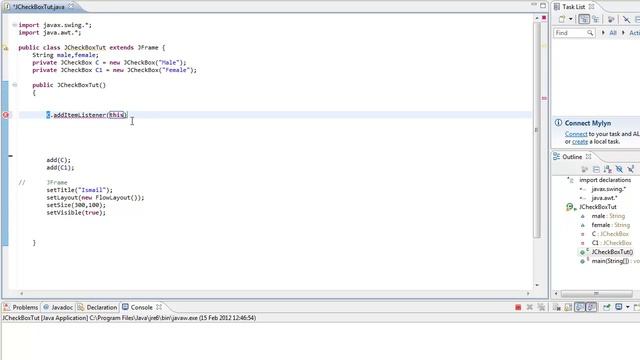640x360 pixels.
Task: Minimize the editor area
Action: (534, 5)
